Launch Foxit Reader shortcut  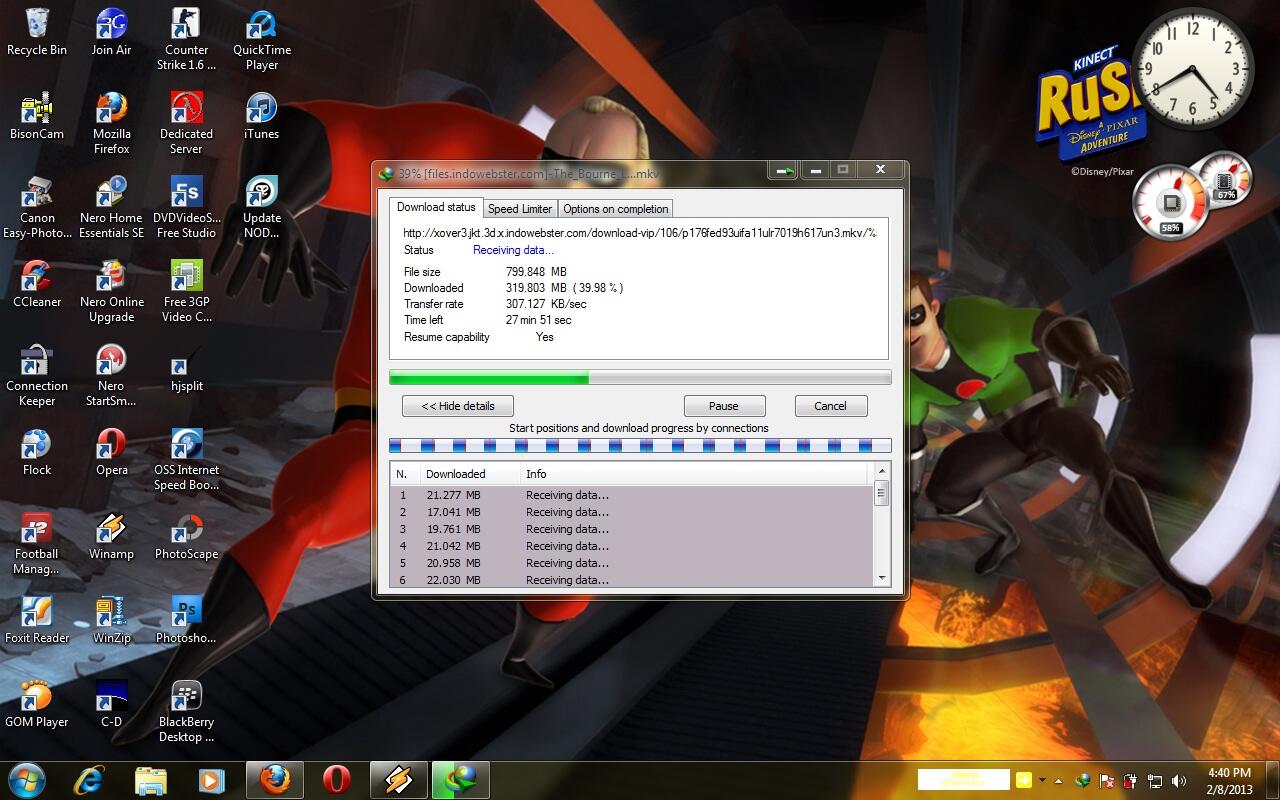[37, 620]
